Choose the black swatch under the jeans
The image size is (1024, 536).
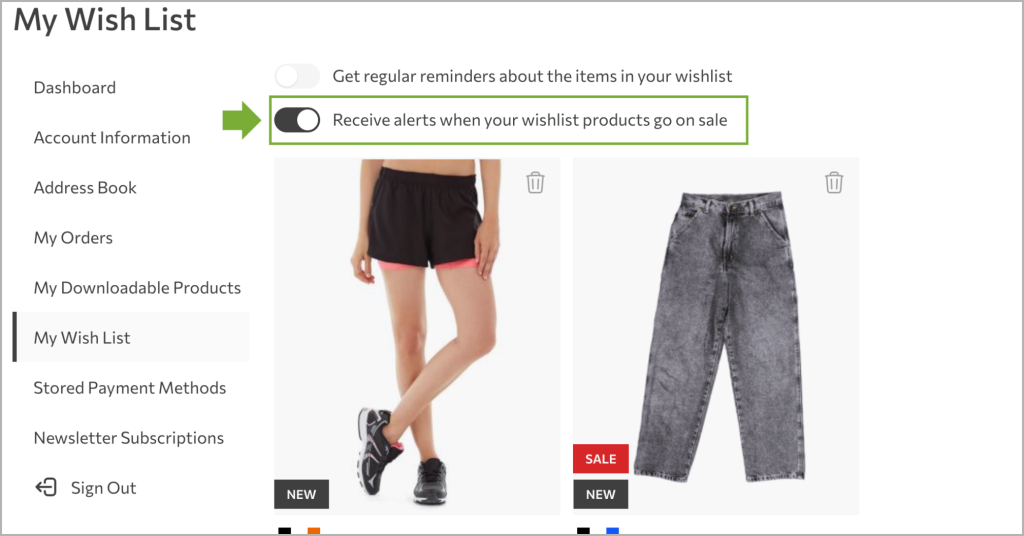583,531
